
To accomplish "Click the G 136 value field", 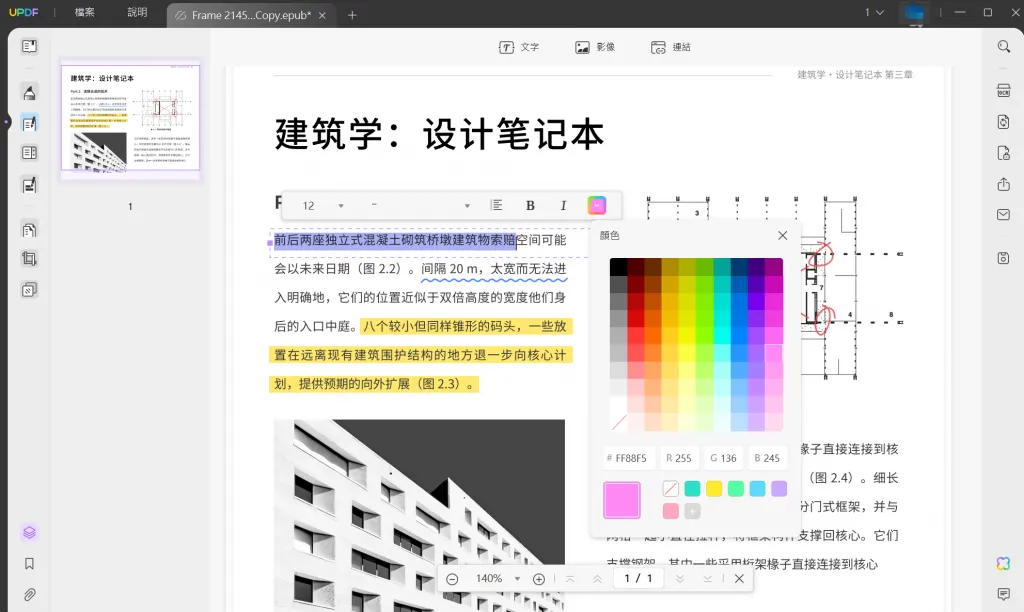I will tap(723, 459).
